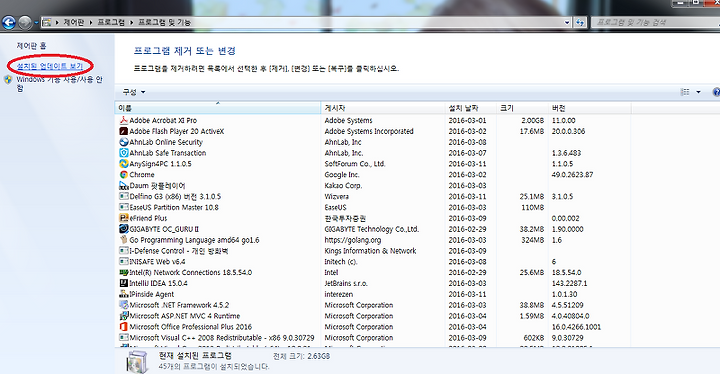The width and height of the screenshot is (720, 374).
Task: Click the EaseUS Partition Master icon
Action: point(124,207)
